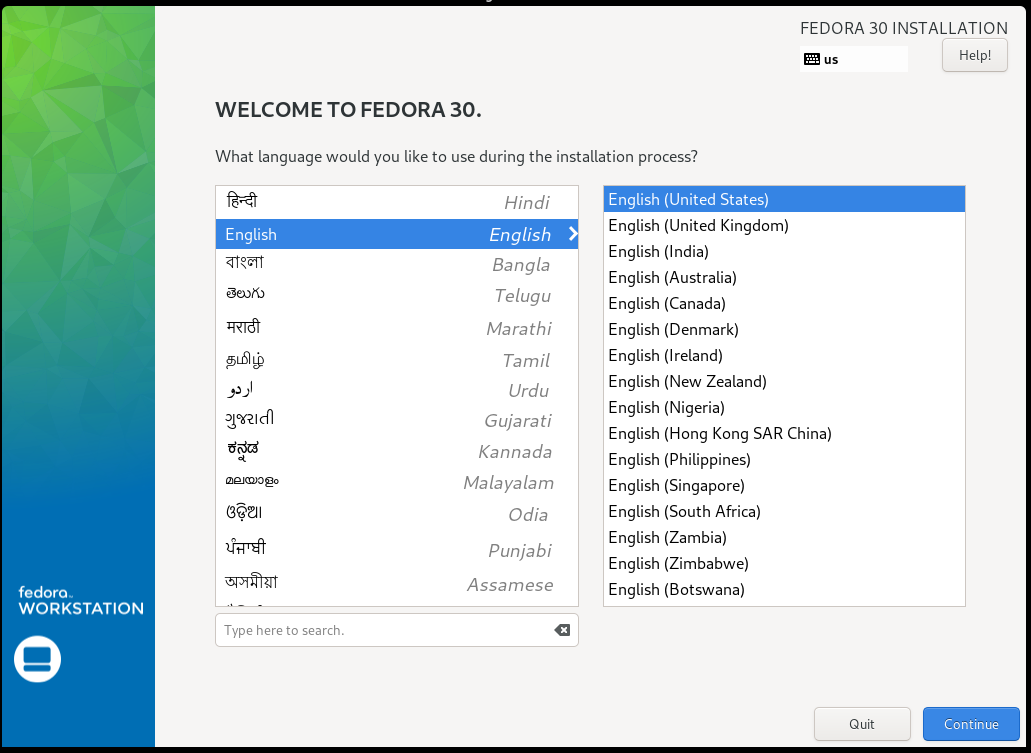Select Marathi language row
The width and height of the screenshot is (1031, 753).
point(396,328)
